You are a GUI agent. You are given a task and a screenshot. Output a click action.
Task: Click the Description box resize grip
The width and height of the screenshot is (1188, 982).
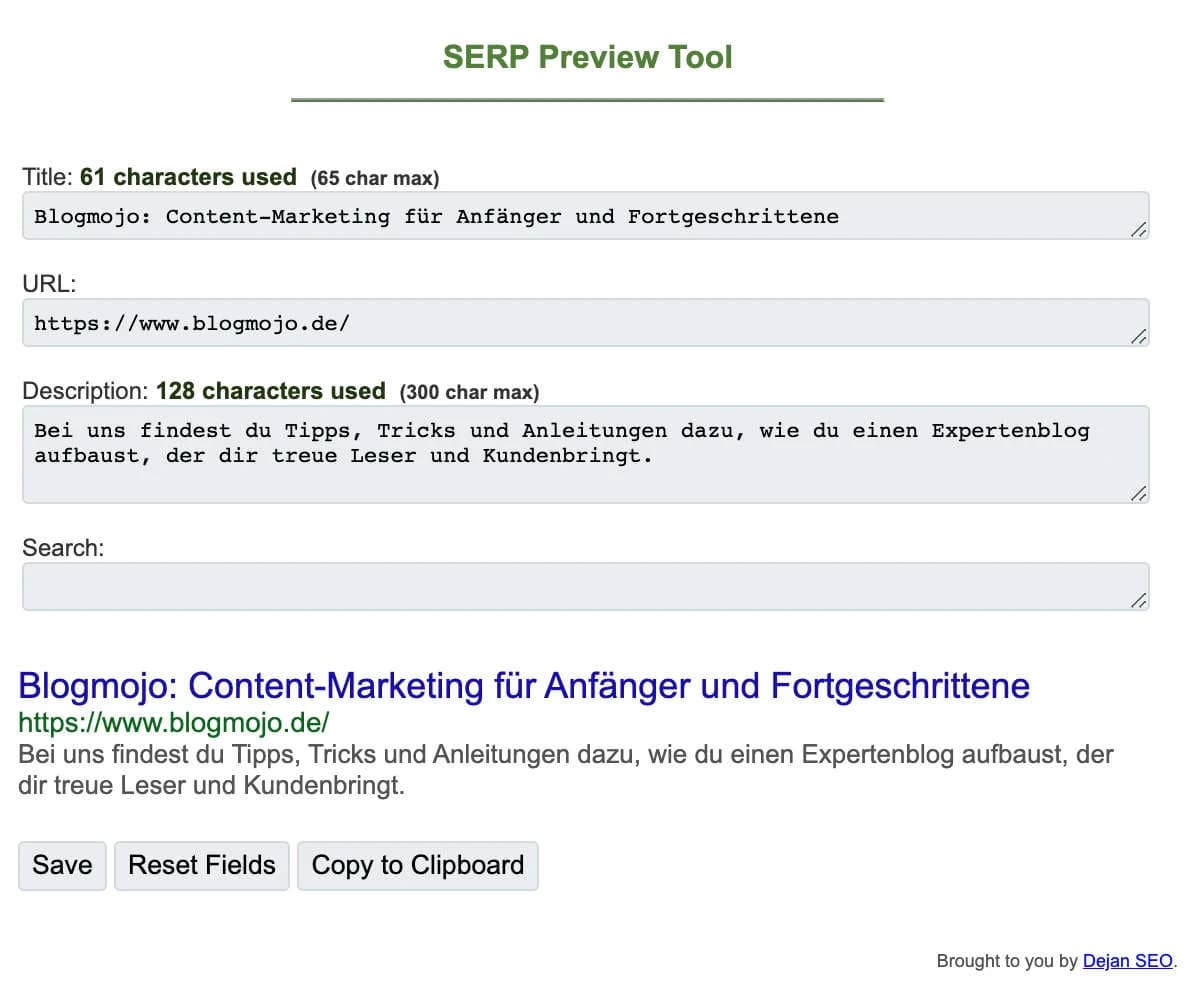tap(1138, 493)
